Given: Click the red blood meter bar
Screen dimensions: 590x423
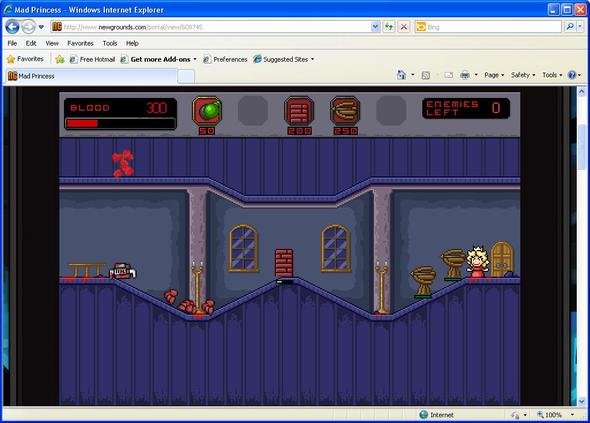Looking at the screenshot, I should 120,123.
